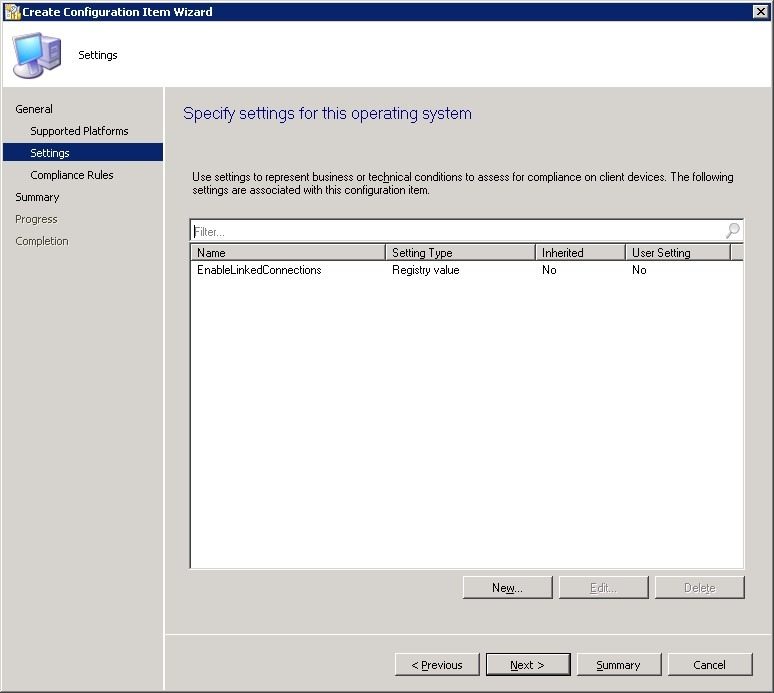The height and width of the screenshot is (693, 774).
Task: Click the computer Settings header icon
Action: tap(37, 56)
